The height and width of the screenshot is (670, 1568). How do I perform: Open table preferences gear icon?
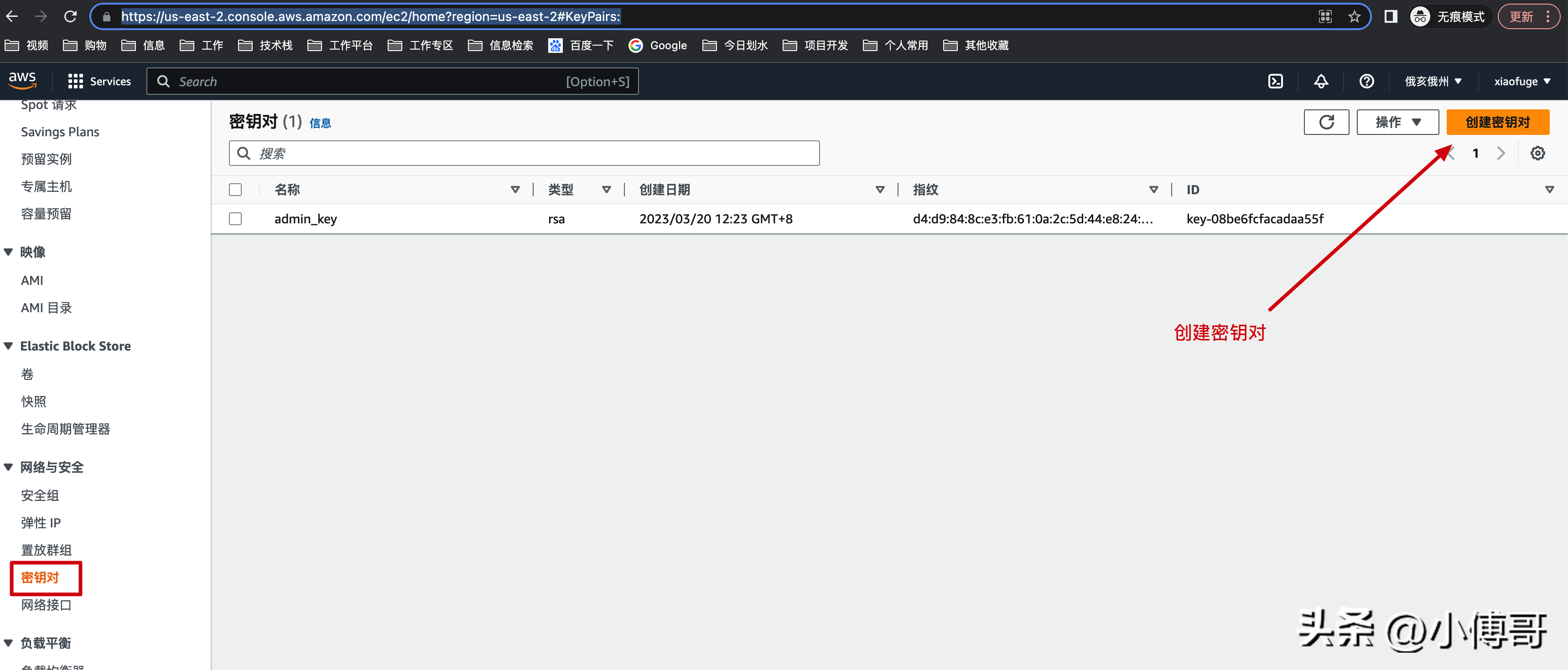1537,153
